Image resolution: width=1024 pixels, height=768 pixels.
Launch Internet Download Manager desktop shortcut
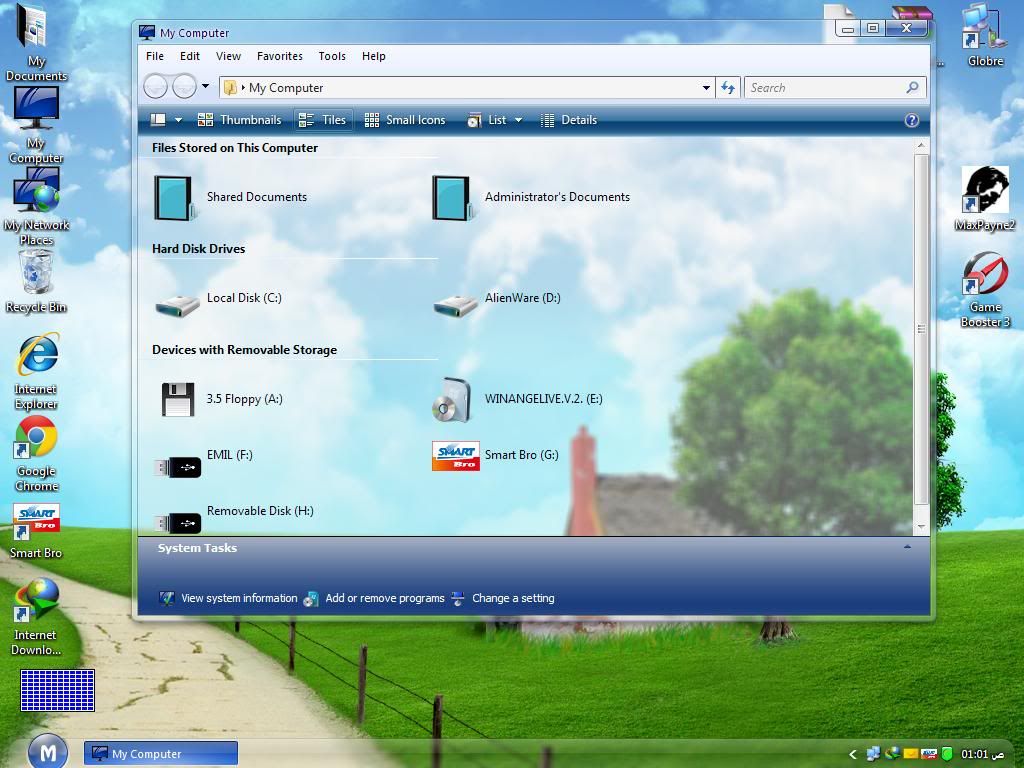(x=36, y=616)
